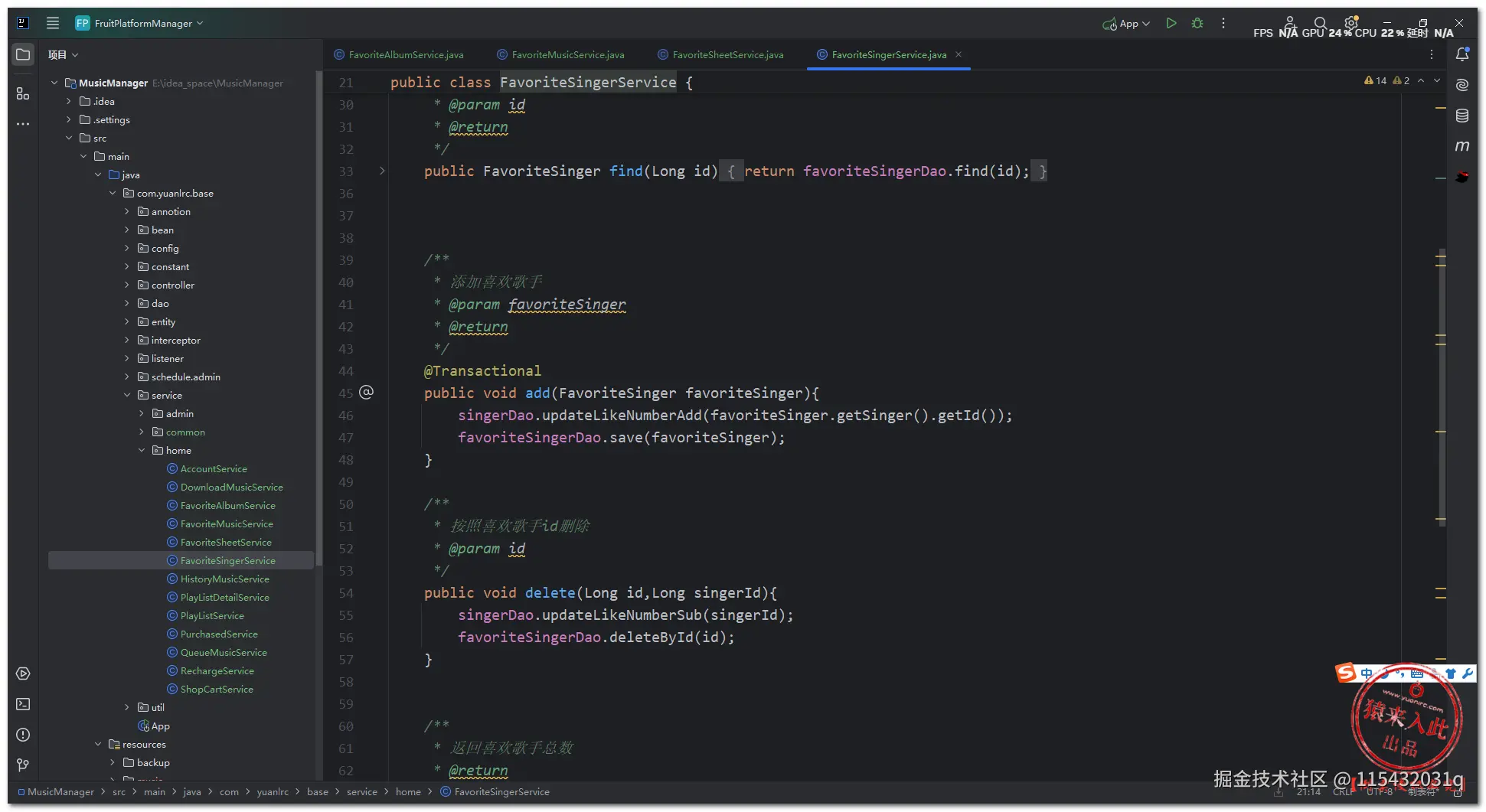This screenshot has width=1486, height=812.
Task: Click the yuanlrc breadcrumb segment
Action: pyautogui.click(x=273, y=791)
